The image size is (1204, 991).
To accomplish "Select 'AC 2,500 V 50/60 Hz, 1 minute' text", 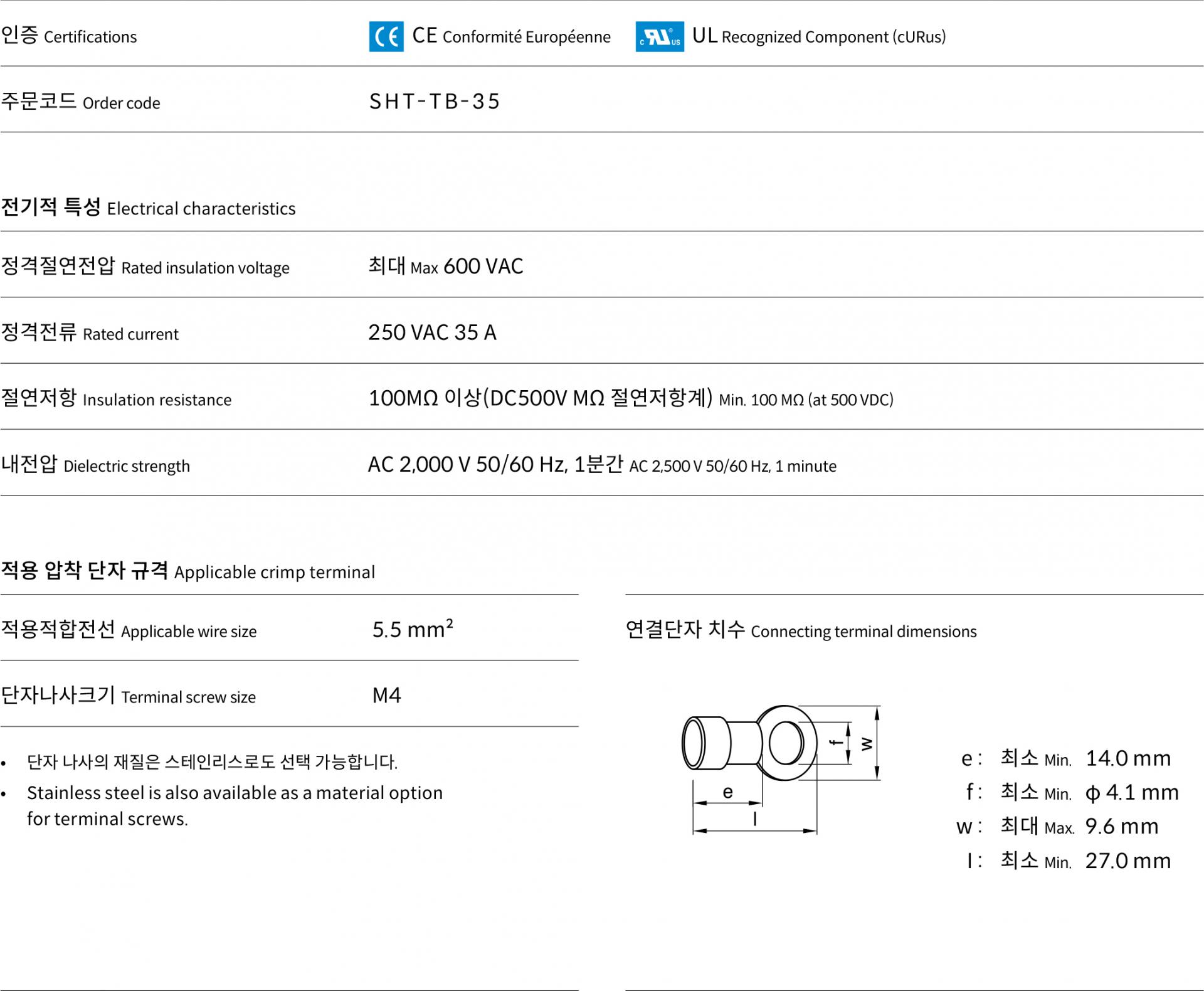I will [x=732, y=466].
